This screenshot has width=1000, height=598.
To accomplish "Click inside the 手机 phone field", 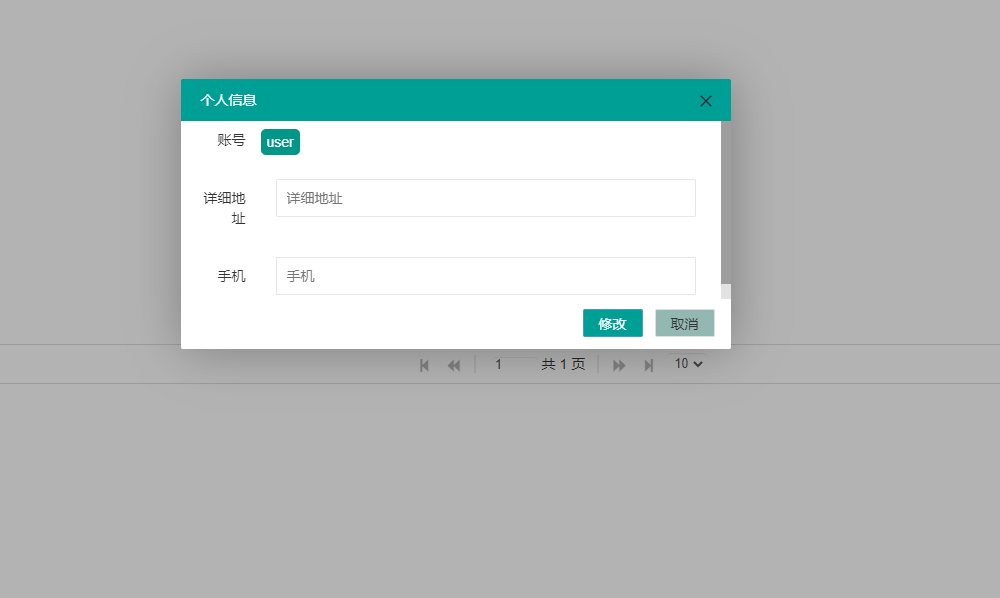I will point(485,276).
